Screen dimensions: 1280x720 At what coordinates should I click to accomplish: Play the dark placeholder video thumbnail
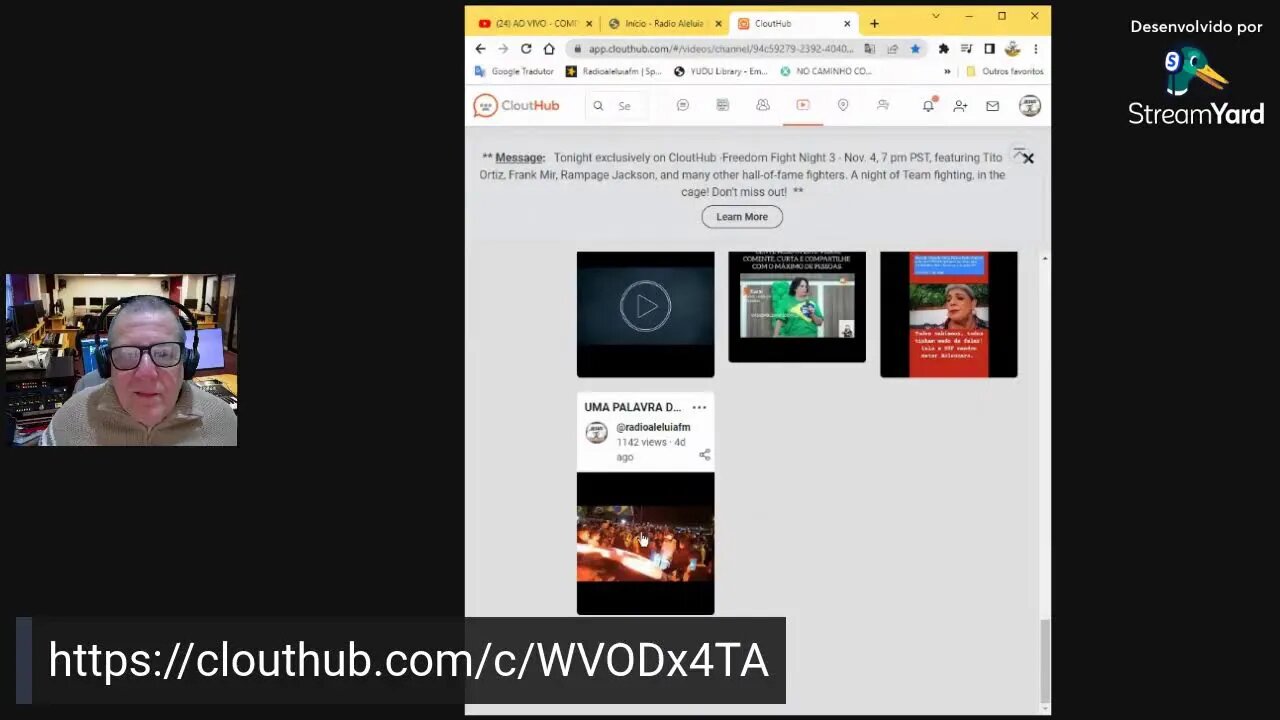646,314
